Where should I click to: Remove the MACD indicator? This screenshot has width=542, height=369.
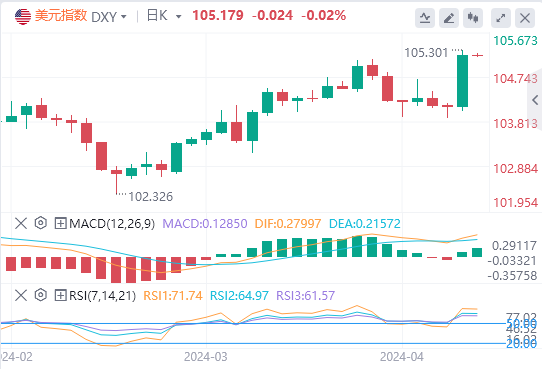(21, 224)
